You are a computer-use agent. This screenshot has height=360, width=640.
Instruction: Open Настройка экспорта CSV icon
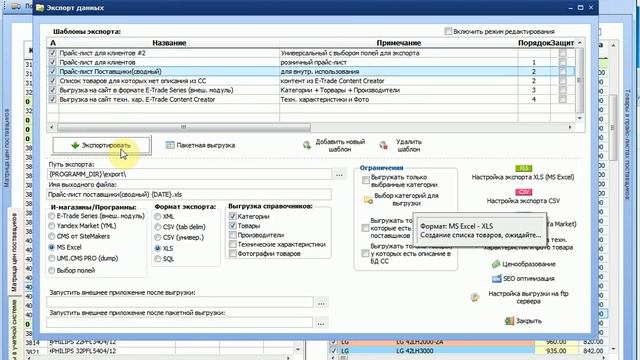coord(523,192)
